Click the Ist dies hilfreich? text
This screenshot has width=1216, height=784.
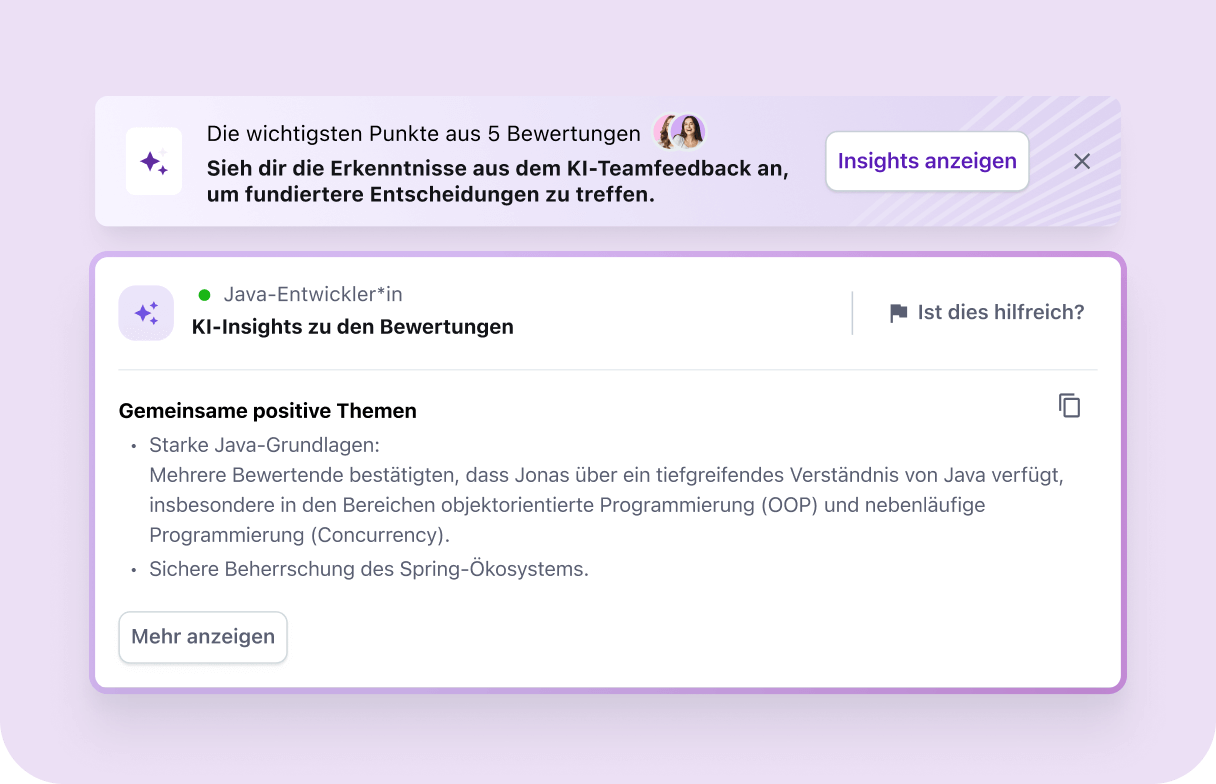(1000, 312)
